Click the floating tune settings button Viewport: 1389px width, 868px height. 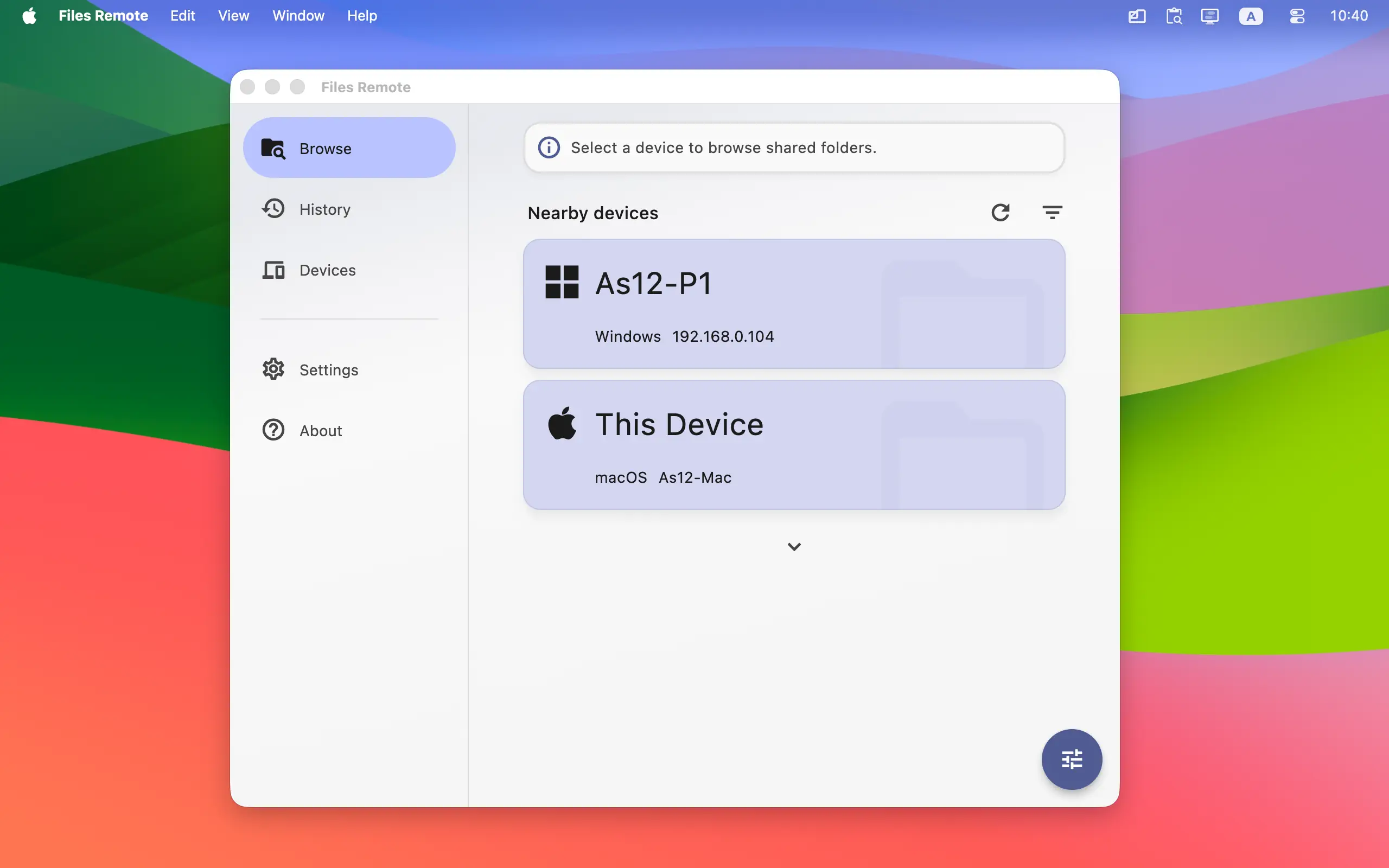(x=1072, y=759)
